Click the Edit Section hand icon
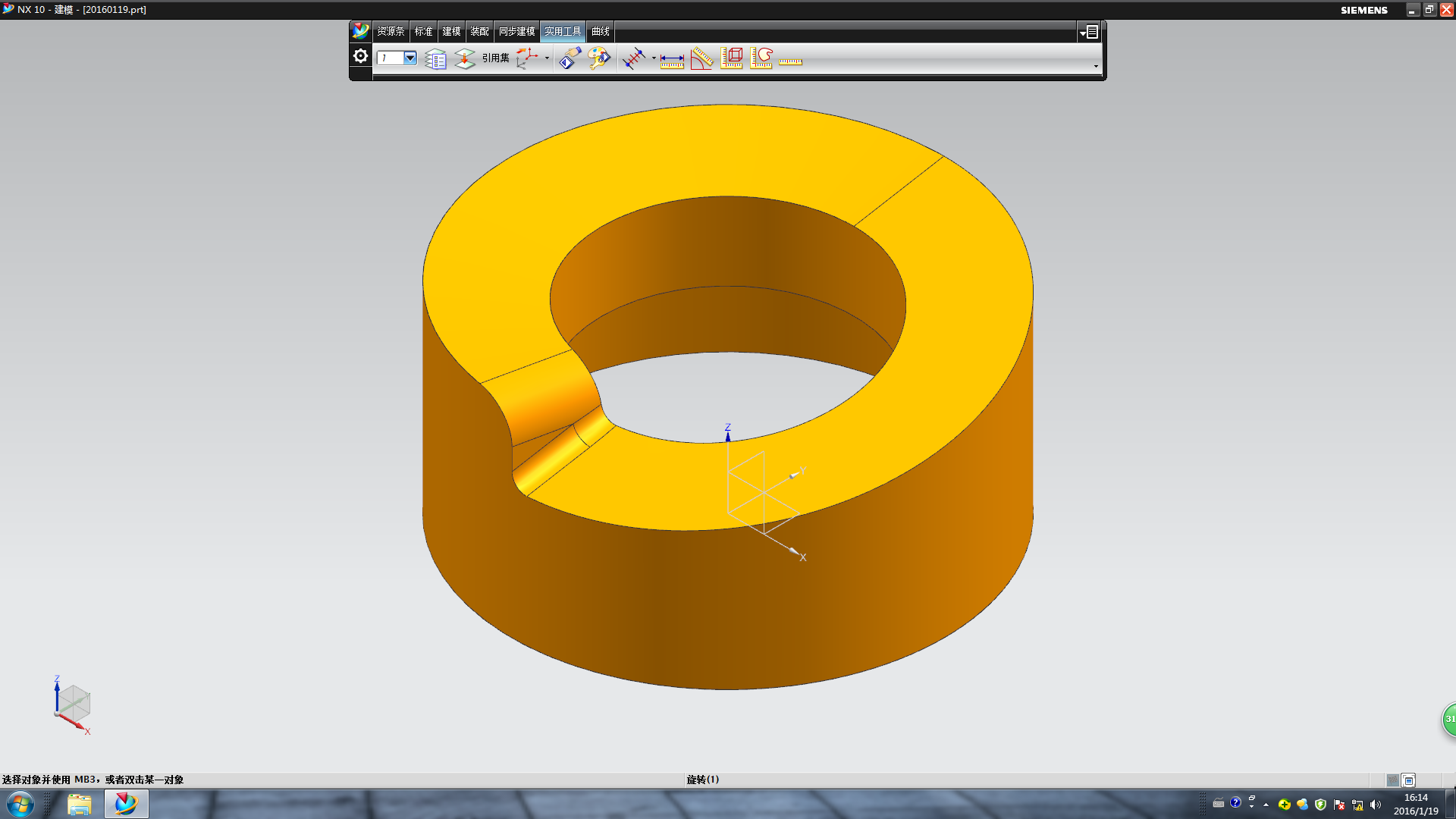The width and height of the screenshot is (1456, 819). pyautogui.click(x=570, y=58)
